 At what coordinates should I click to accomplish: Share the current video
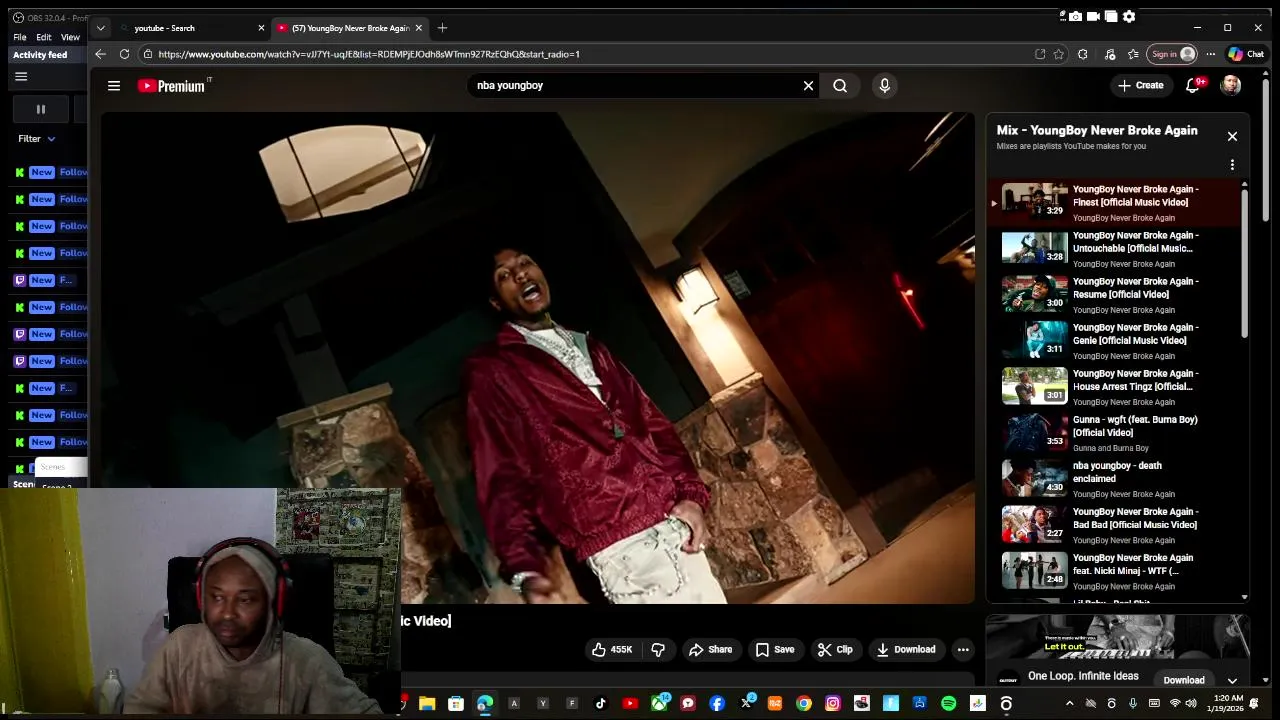[710, 650]
